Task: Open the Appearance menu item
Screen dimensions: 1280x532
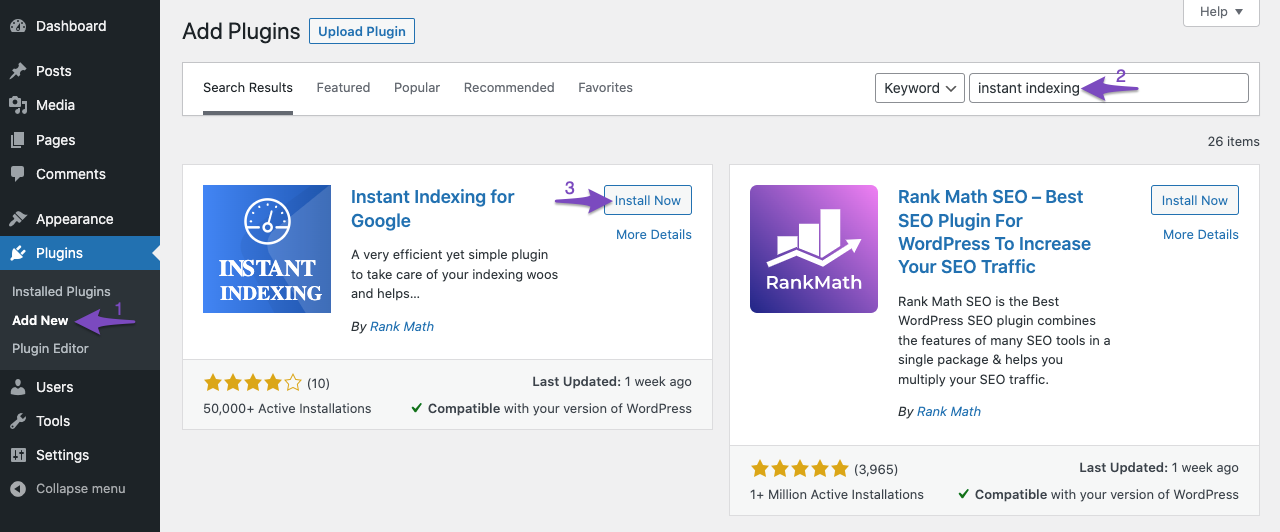Action: tap(80, 219)
